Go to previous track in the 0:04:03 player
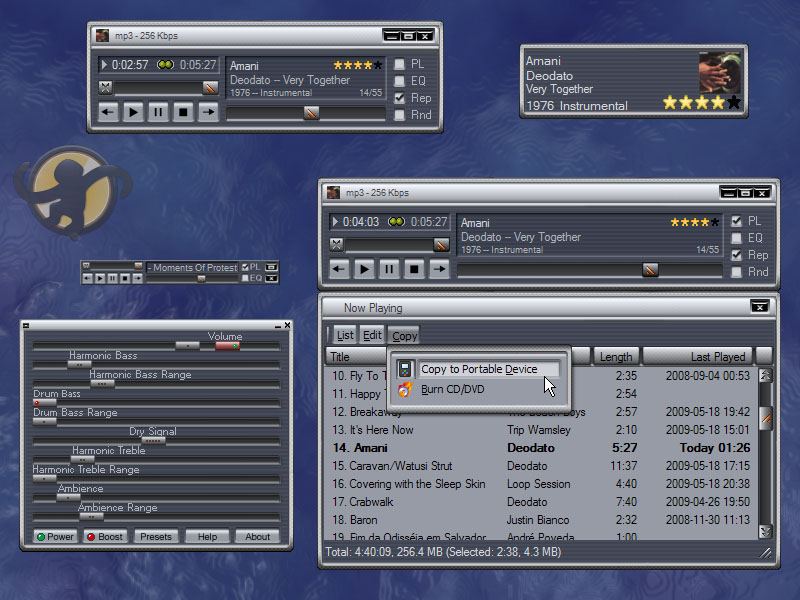This screenshot has height=600, width=800. click(x=339, y=269)
